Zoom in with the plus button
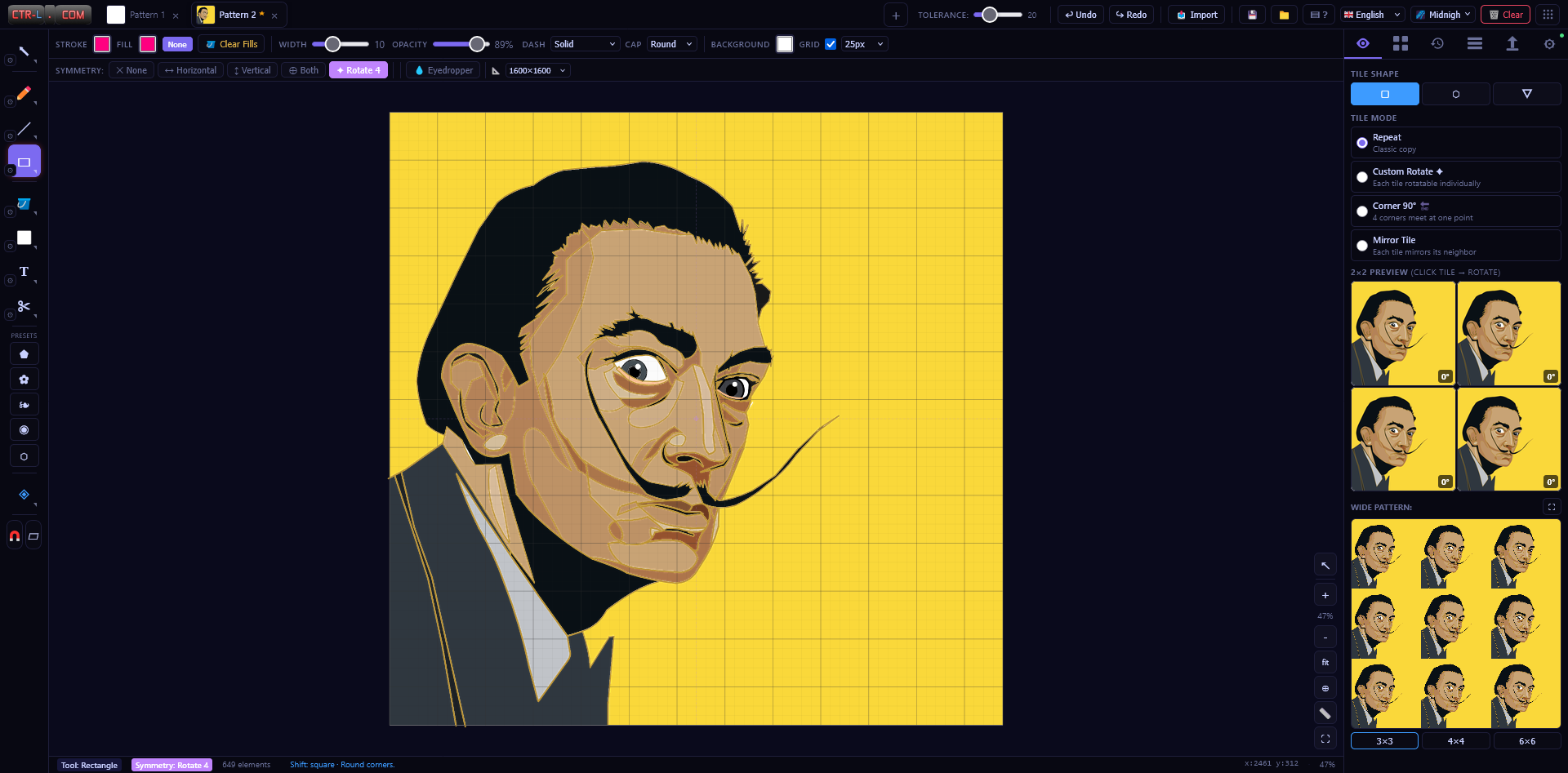 (x=1325, y=596)
